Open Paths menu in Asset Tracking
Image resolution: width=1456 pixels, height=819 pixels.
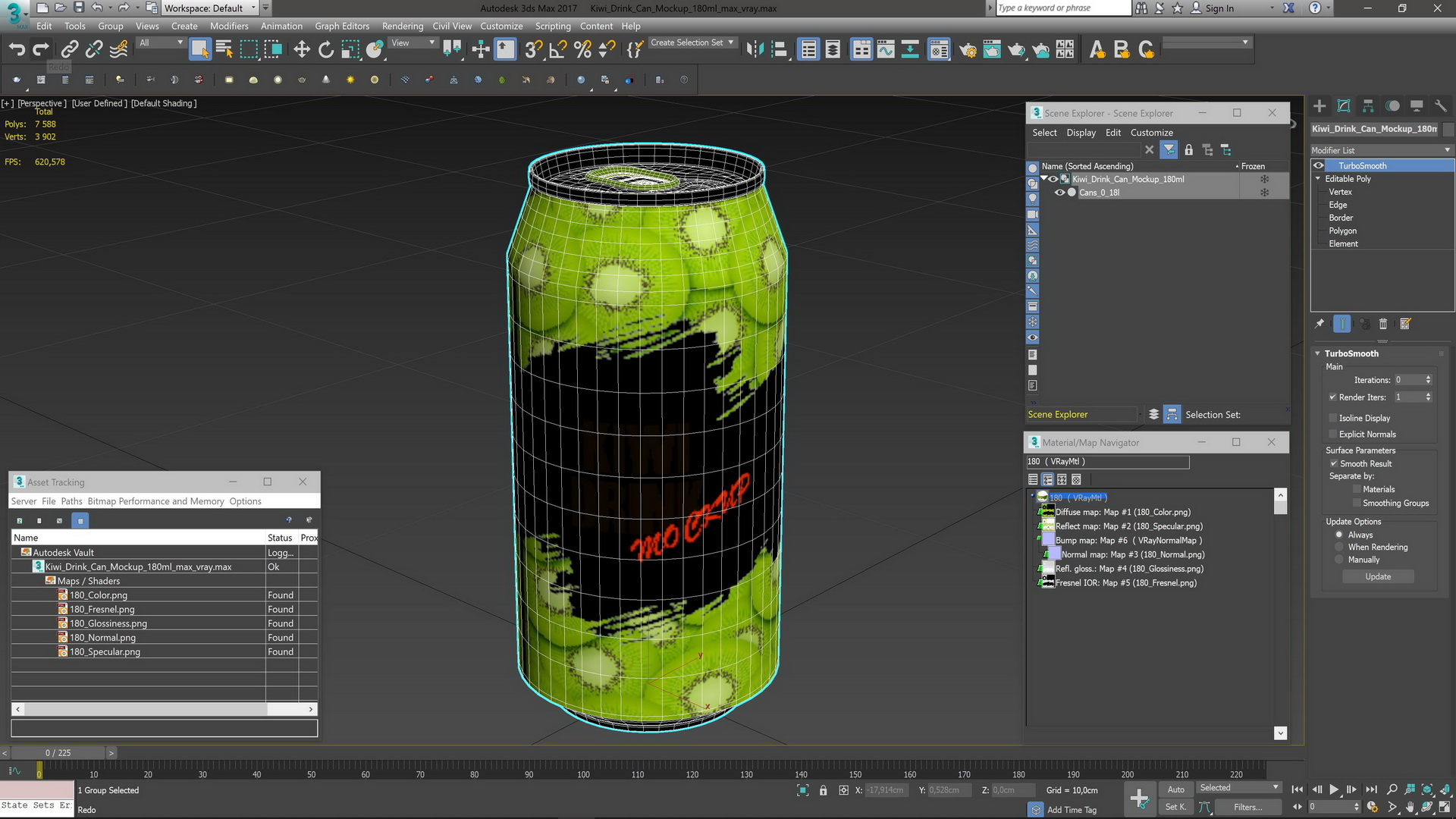pyautogui.click(x=71, y=501)
